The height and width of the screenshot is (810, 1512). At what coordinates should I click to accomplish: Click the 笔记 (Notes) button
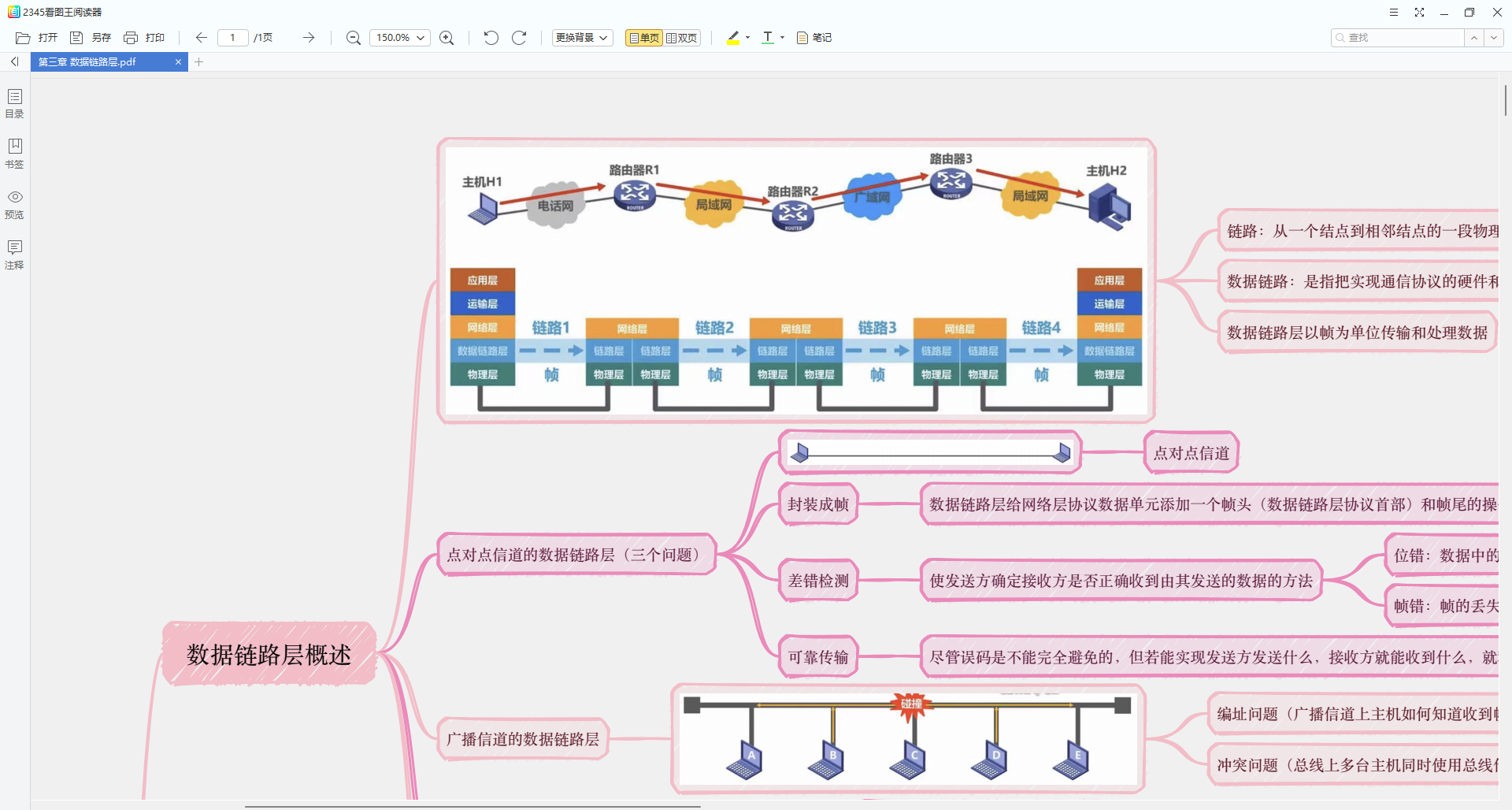pos(814,38)
